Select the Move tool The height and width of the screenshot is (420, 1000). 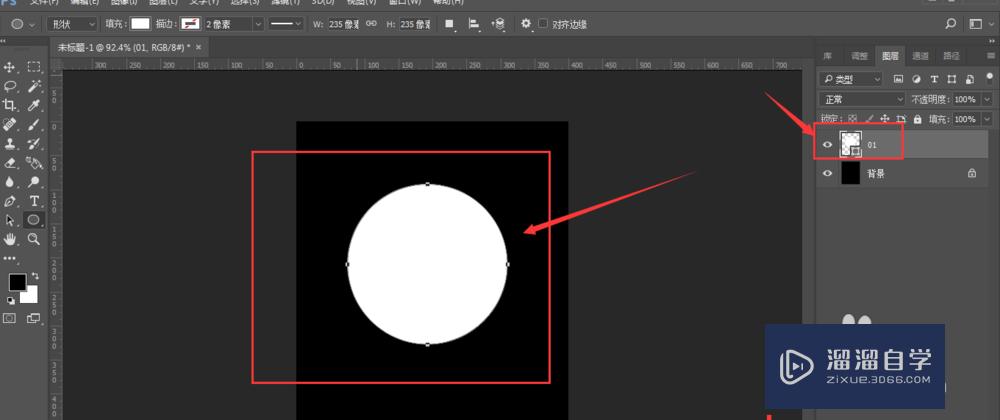(10, 67)
